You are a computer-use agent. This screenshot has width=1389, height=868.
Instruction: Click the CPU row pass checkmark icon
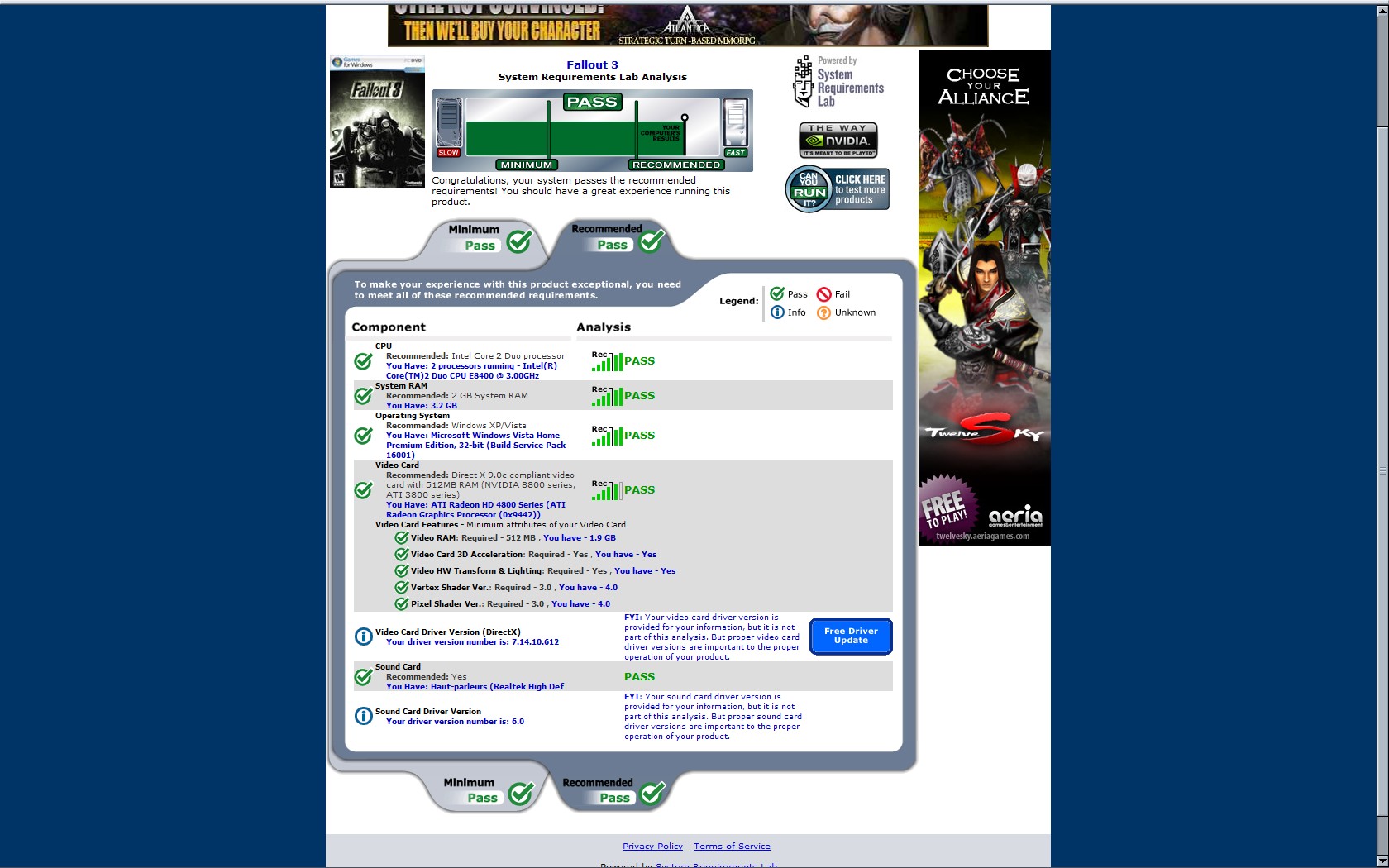[363, 361]
